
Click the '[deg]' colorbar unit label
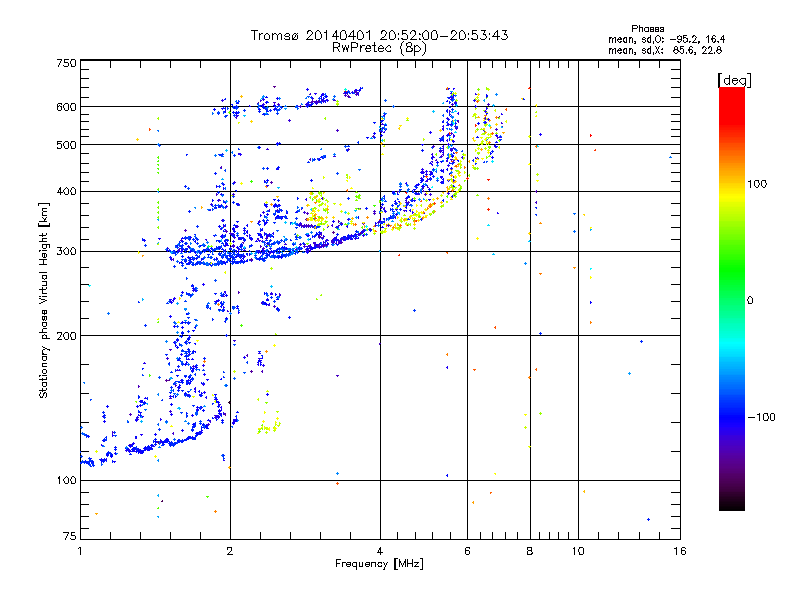pyautogui.click(x=734, y=80)
